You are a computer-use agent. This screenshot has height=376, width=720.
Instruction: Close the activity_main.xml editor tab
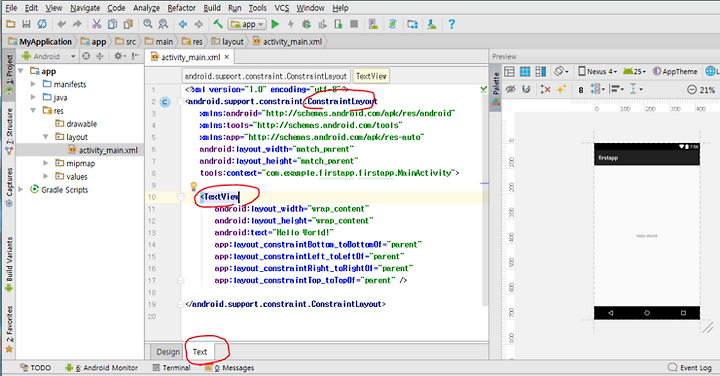(227, 57)
